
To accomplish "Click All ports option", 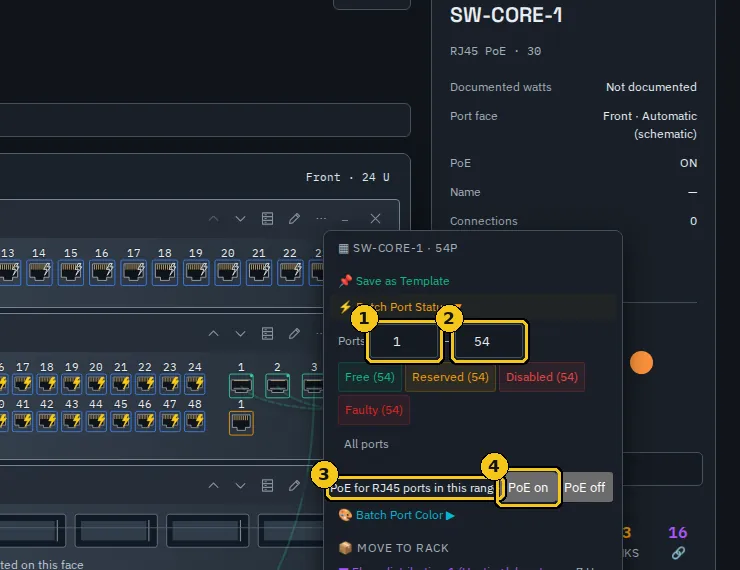I will pos(366,444).
